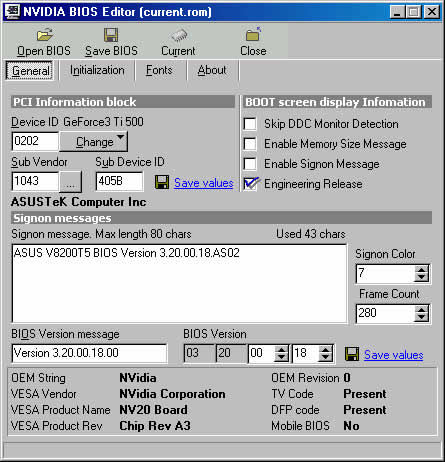The height and width of the screenshot is (462, 445).
Task: Increment BIOS Version 00 field spinner
Action: point(282,350)
